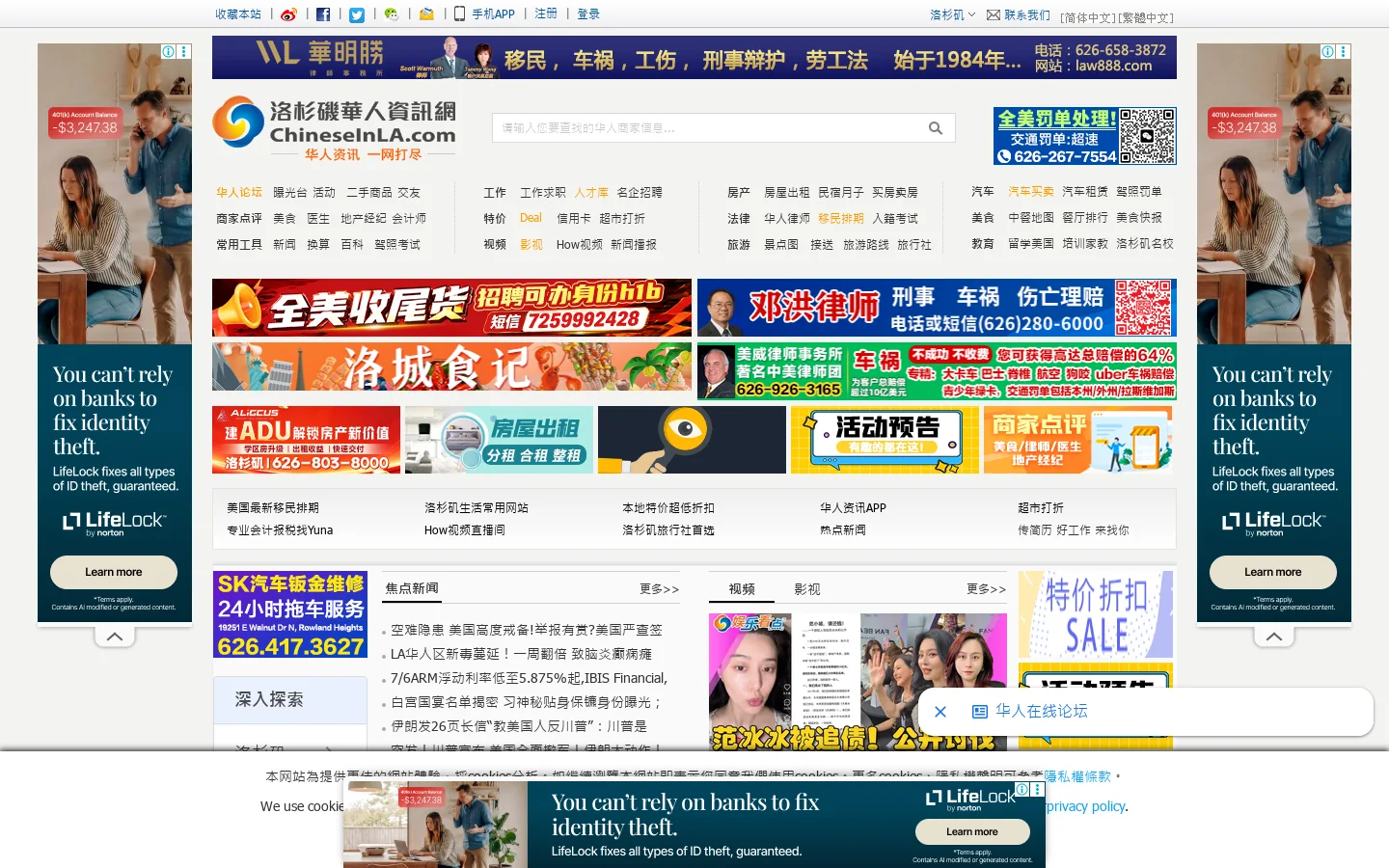Open 更多>> next to 视频 tabs
The width and height of the screenshot is (1389, 868).
(986, 589)
